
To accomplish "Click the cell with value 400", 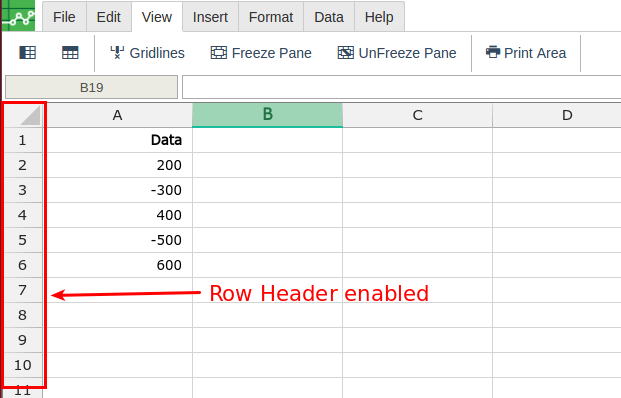I will tap(118, 215).
